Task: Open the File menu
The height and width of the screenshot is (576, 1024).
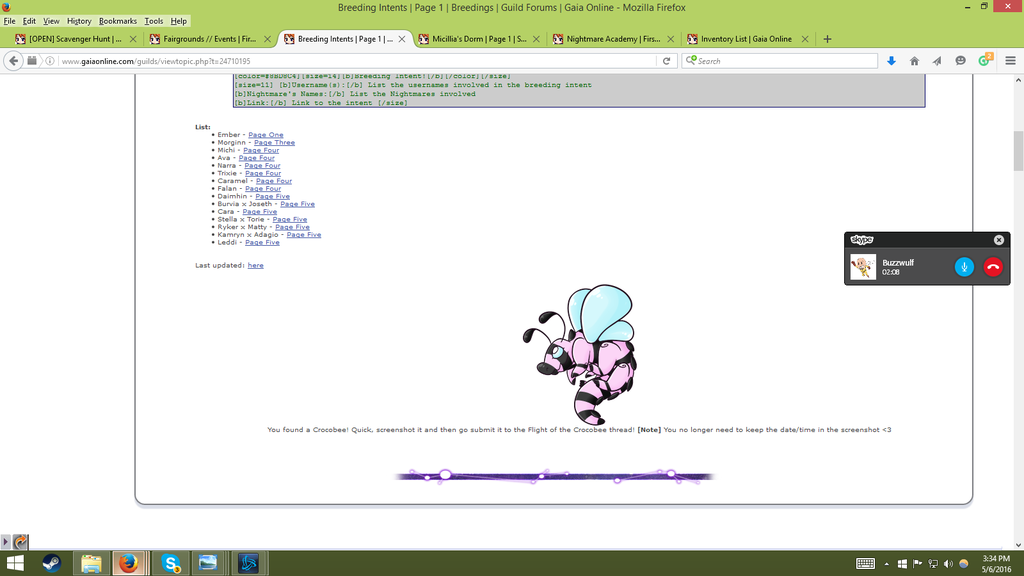Action: click(9, 21)
